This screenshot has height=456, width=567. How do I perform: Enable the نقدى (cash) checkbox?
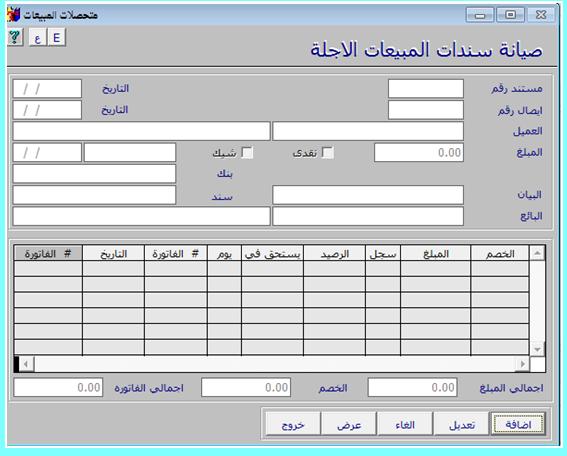328,153
